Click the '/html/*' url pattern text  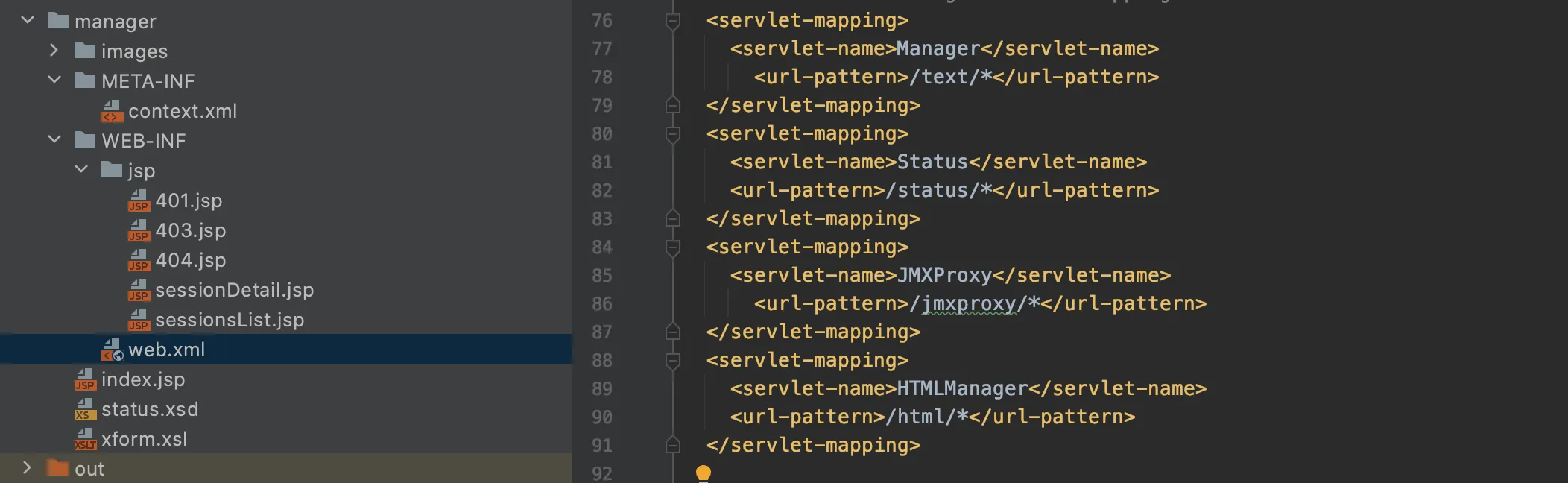926,417
